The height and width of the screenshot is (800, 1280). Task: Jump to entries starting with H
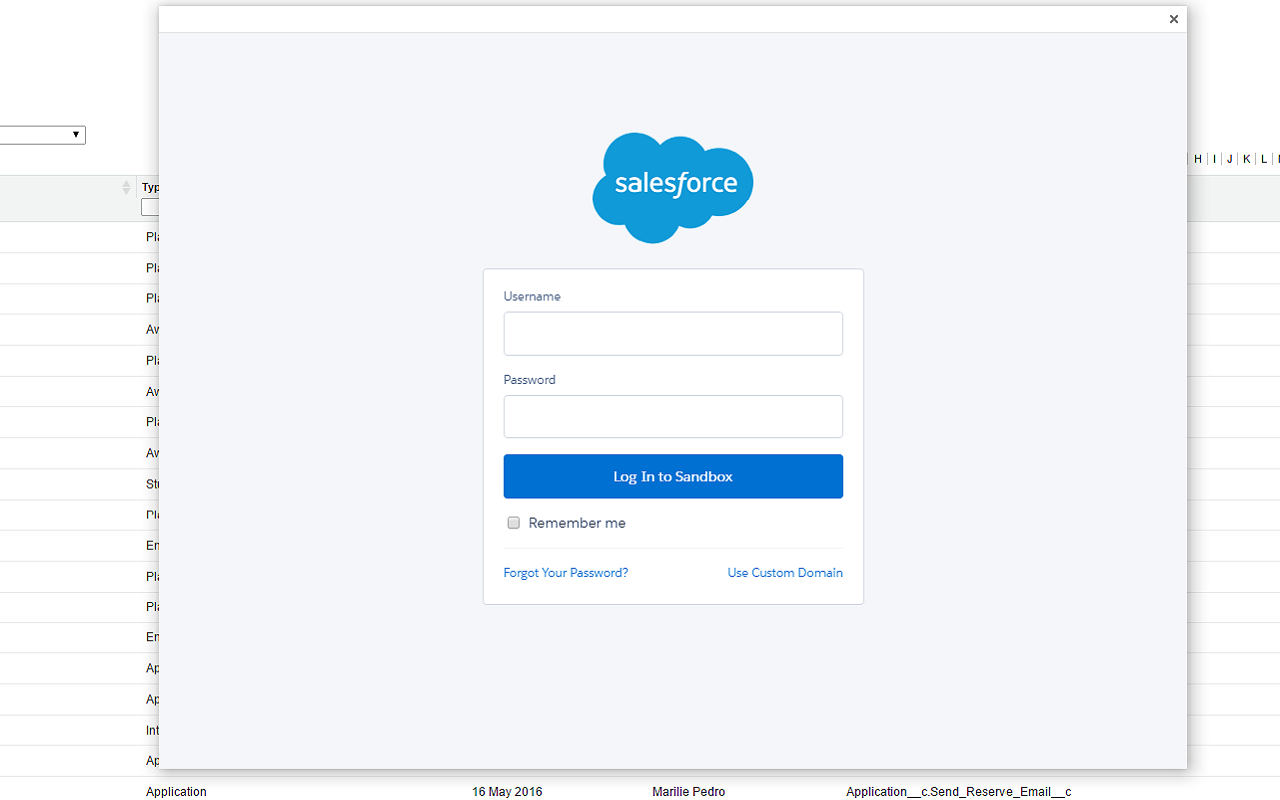point(1197,159)
